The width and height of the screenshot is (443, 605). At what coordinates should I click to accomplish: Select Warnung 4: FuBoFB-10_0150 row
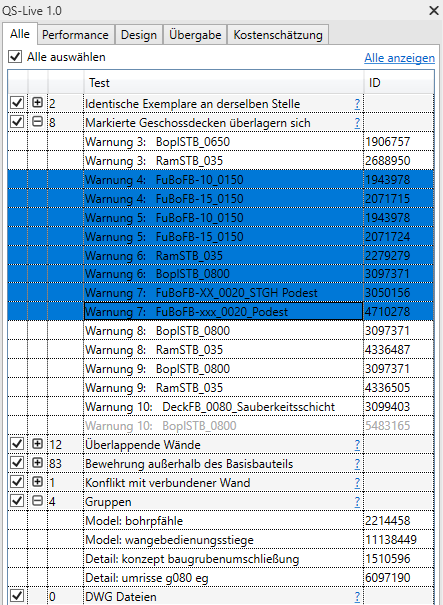pos(221,179)
